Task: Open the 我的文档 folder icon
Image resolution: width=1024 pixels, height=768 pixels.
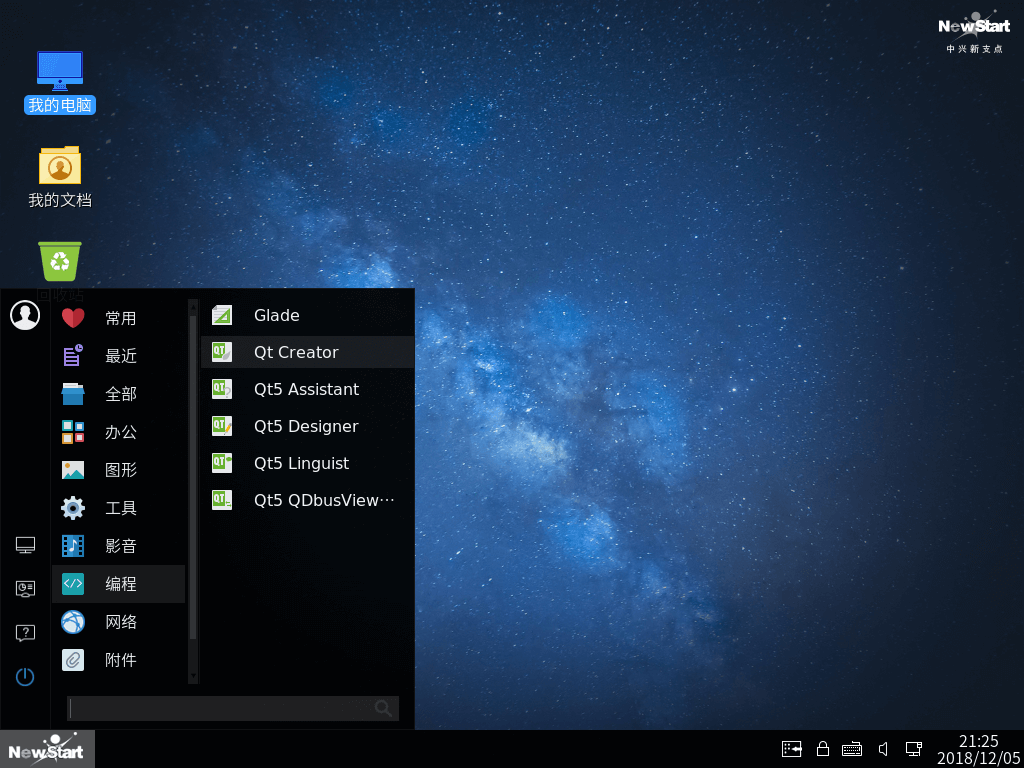Action: pyautogui.click(x=59, y=165)
